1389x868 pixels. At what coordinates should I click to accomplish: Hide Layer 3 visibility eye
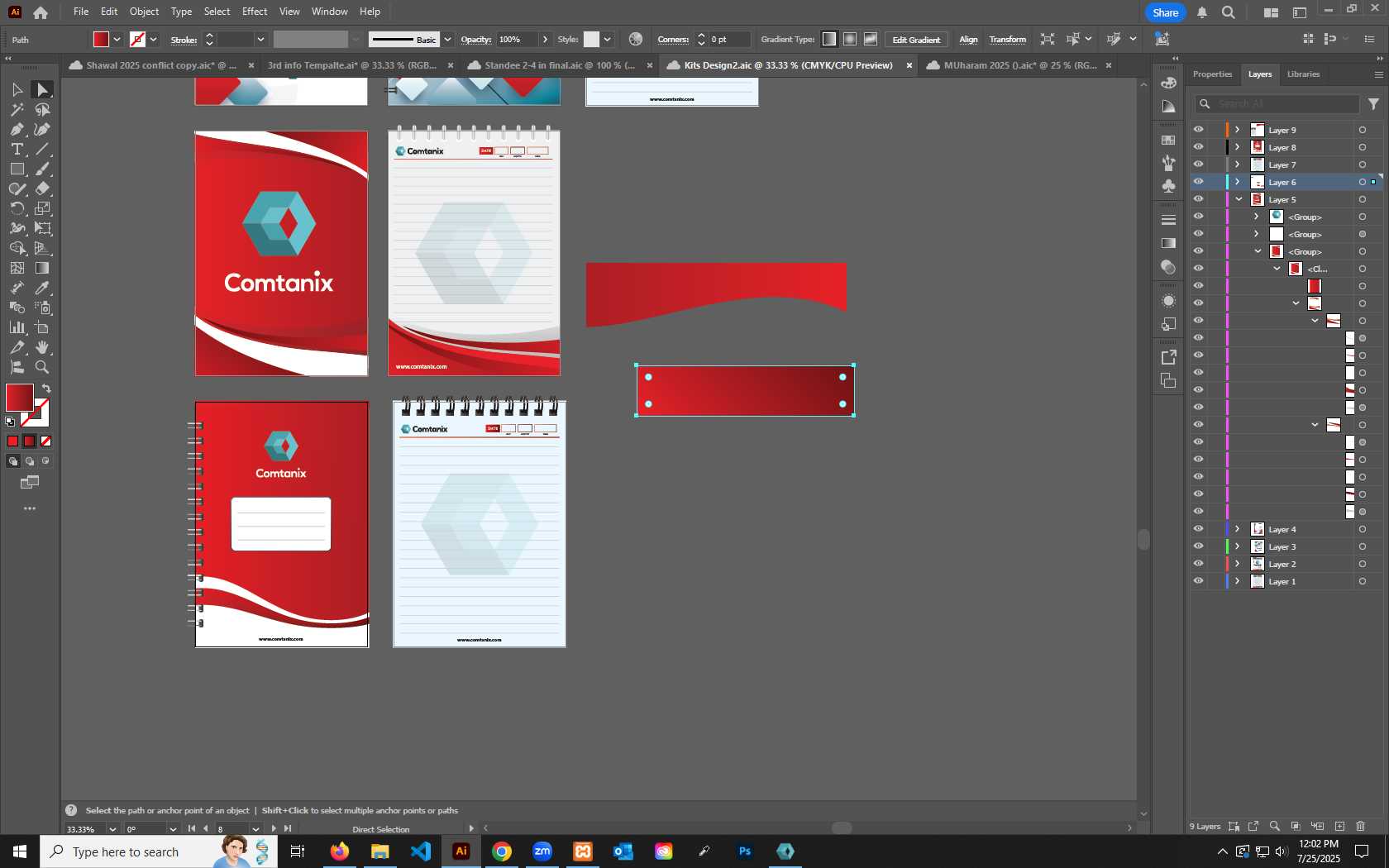pyautogui.click(x=1198, y=546)
